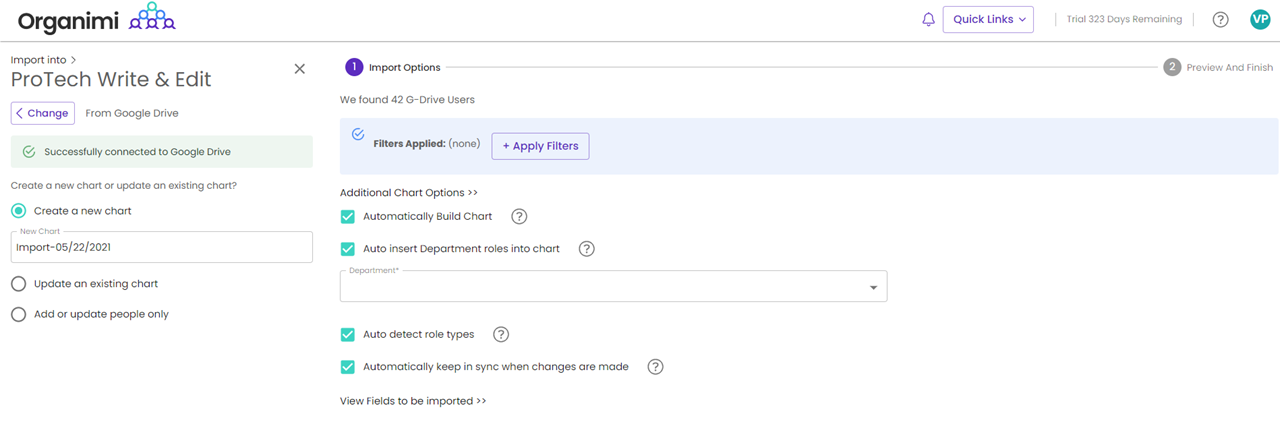Show help for Auto detect role types

coord(502,335)
